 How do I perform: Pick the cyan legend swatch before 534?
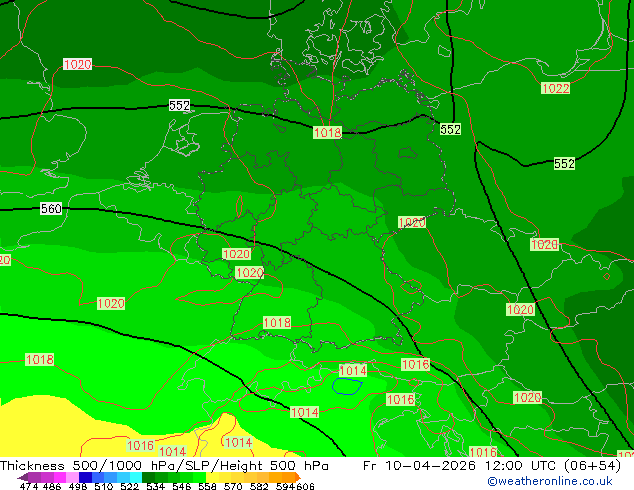136,477
